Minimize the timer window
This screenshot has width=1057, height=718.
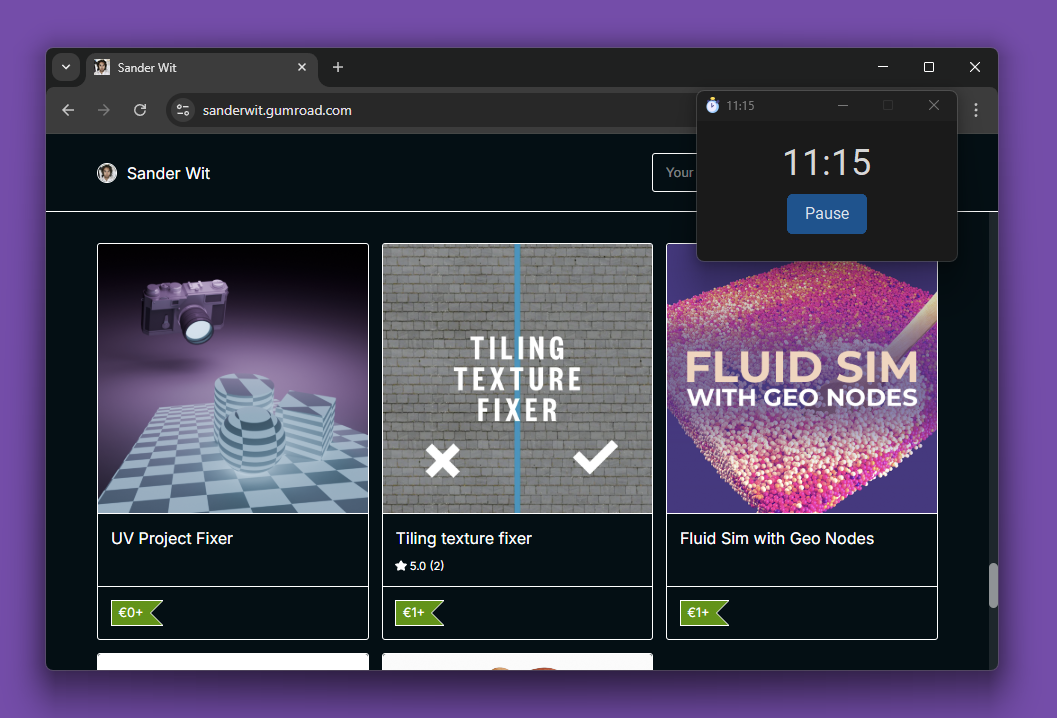pos(843,105)
